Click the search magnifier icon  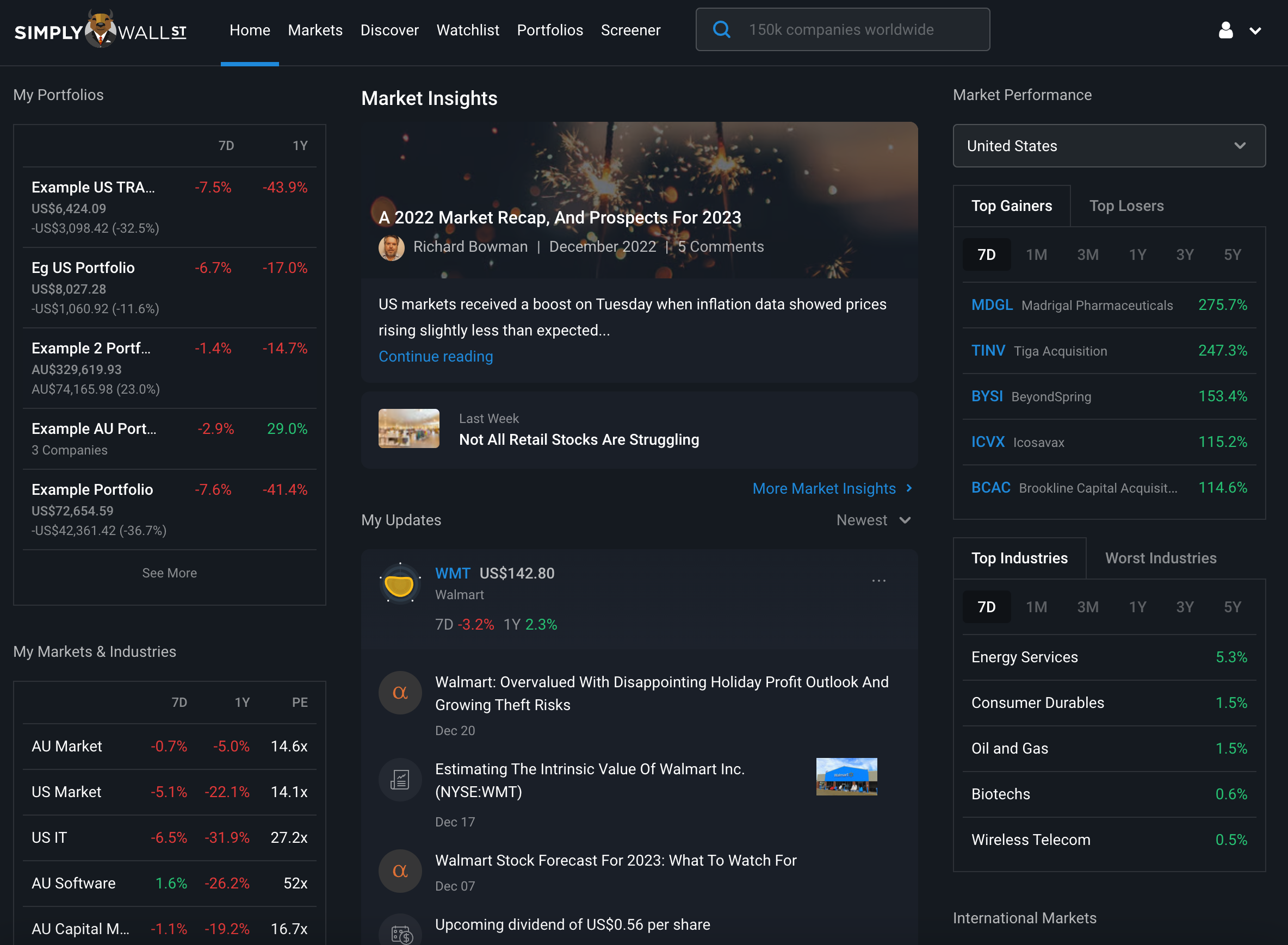(722, 30)
